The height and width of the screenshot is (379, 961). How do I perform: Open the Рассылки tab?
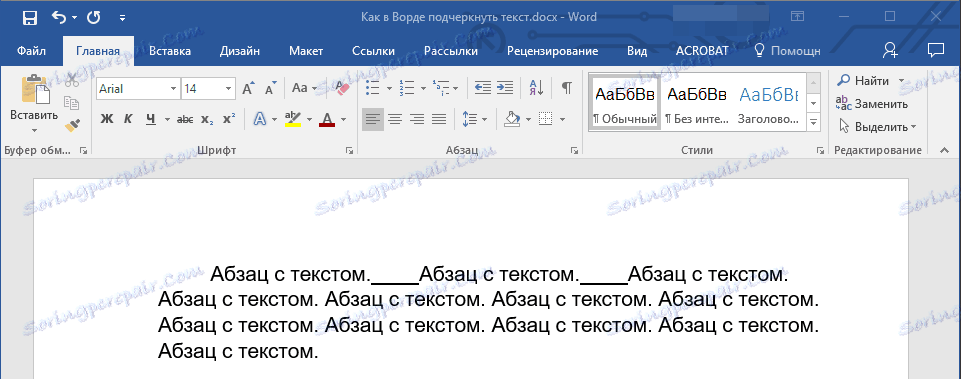pyautogui.click(x=450, y=51)
